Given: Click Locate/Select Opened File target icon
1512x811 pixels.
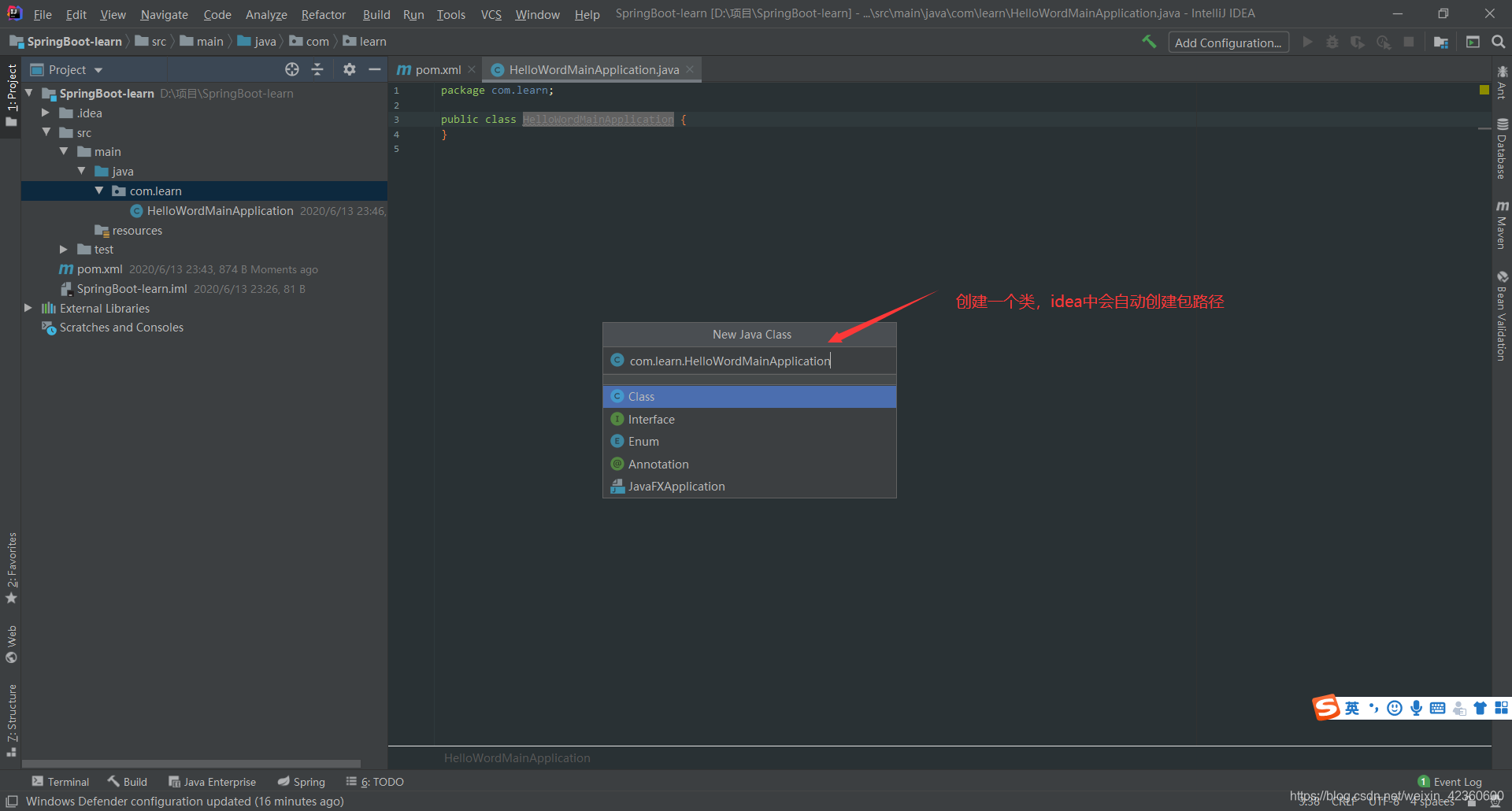Looking at the screenshot, I should tap(292, 69).
